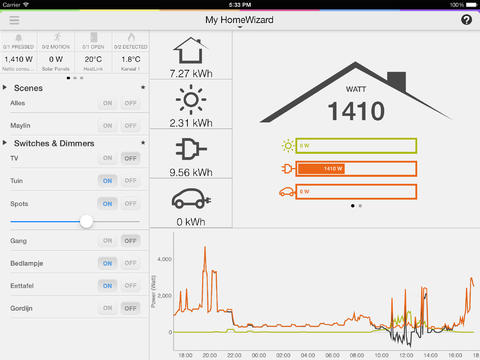Turn Gang switch ON
This screenshot has width=480, height=360.
107,241
